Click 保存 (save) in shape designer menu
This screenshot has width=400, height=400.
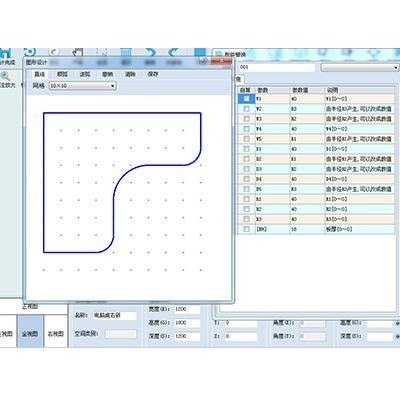coord(153,74)
